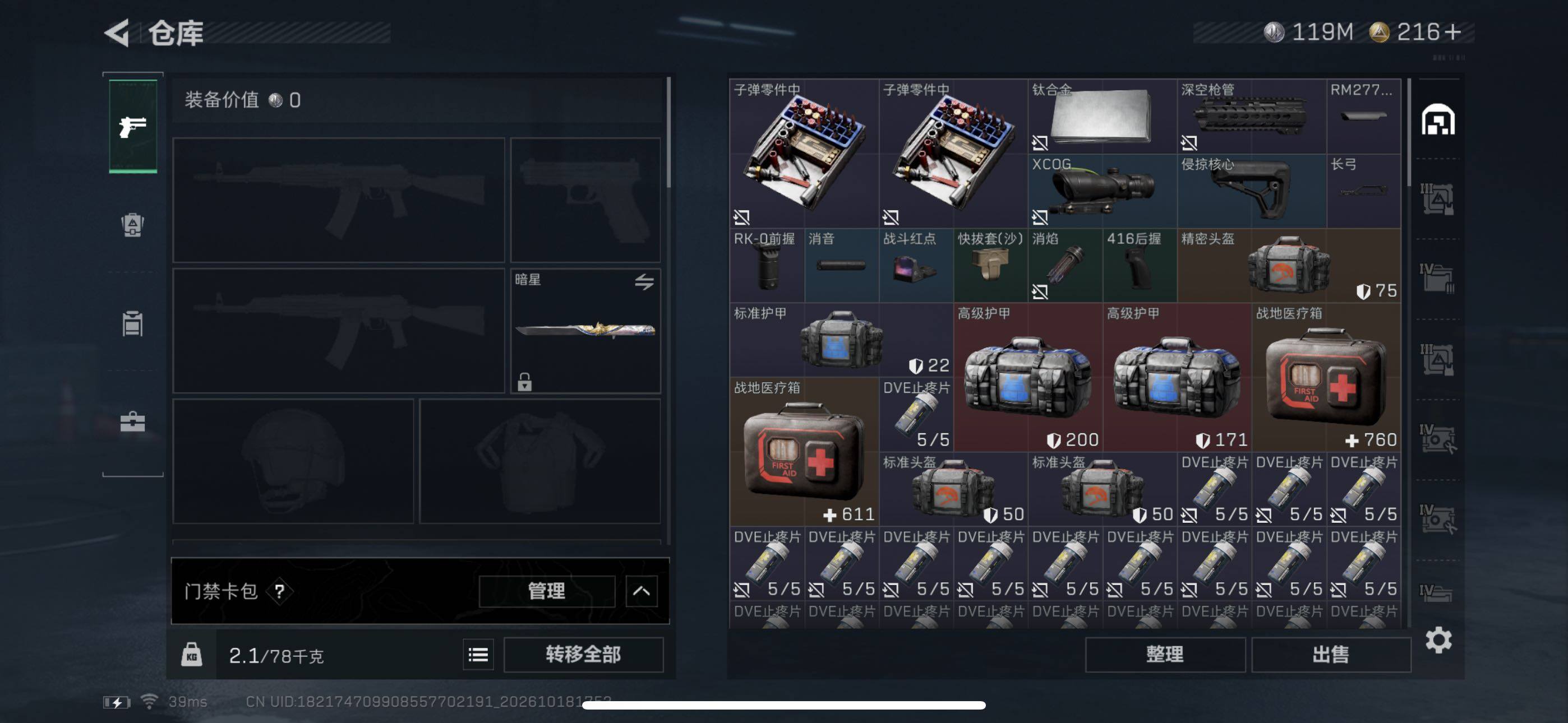Viewport: 1568px width, 723px height.
Task: Select the main warehouse icon at top right
Action: click(1438, 119)
